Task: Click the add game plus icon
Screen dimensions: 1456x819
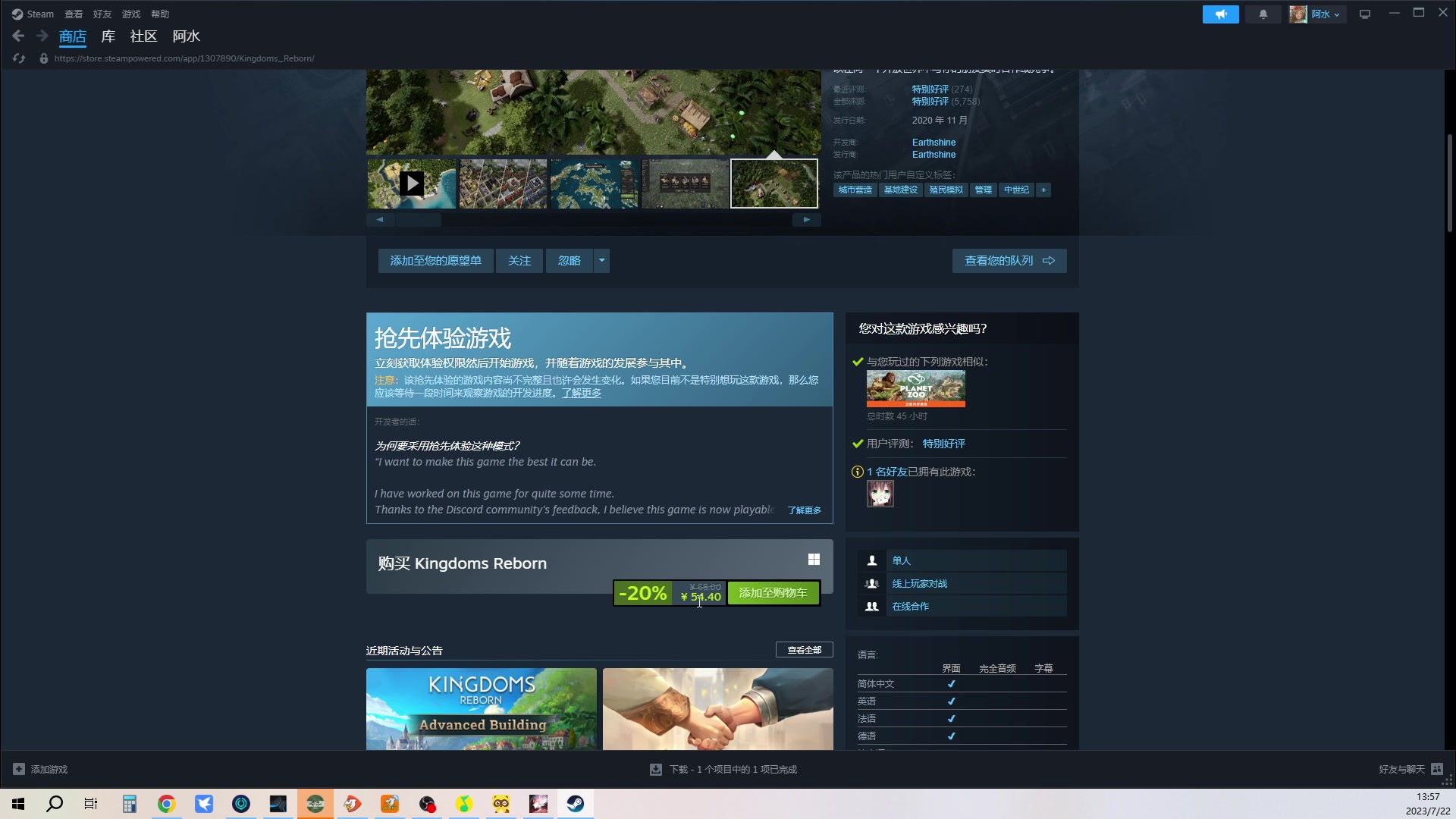Action: point(19,769)
